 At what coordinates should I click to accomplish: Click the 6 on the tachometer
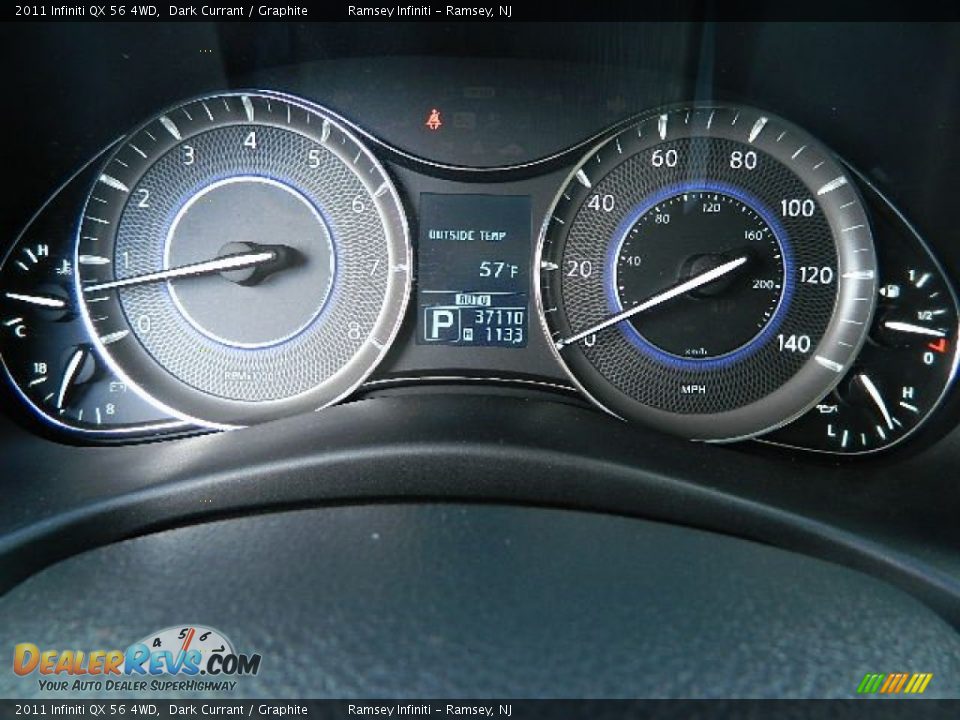click(x=358, y=204)
